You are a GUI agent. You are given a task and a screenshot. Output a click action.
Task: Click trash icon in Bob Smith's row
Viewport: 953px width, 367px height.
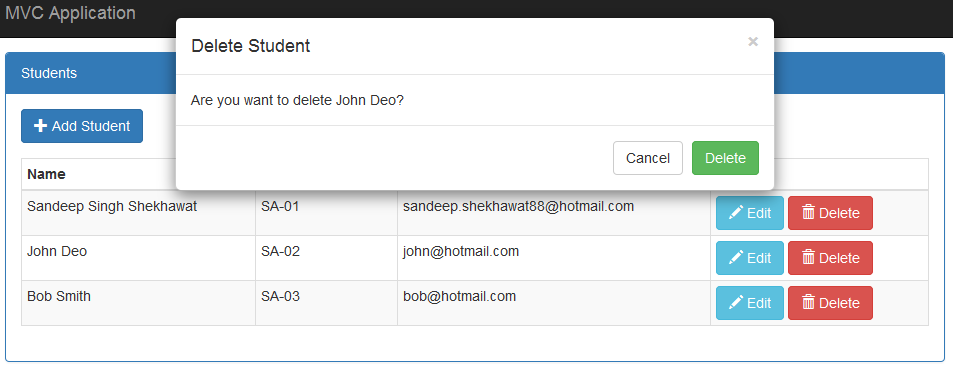point(808,303)
